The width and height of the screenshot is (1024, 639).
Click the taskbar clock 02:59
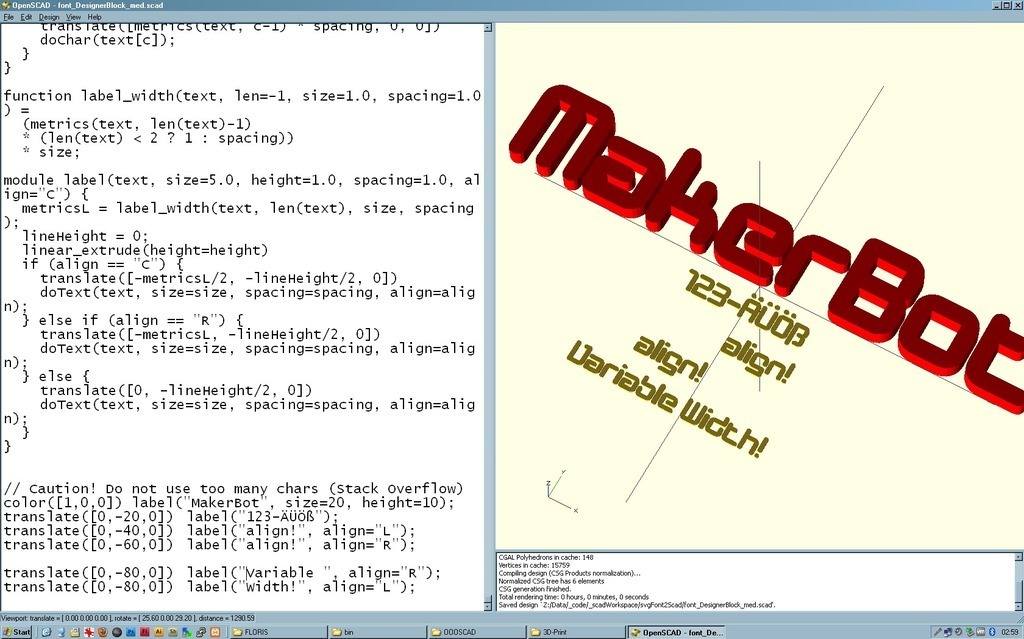coord(1010,632)
